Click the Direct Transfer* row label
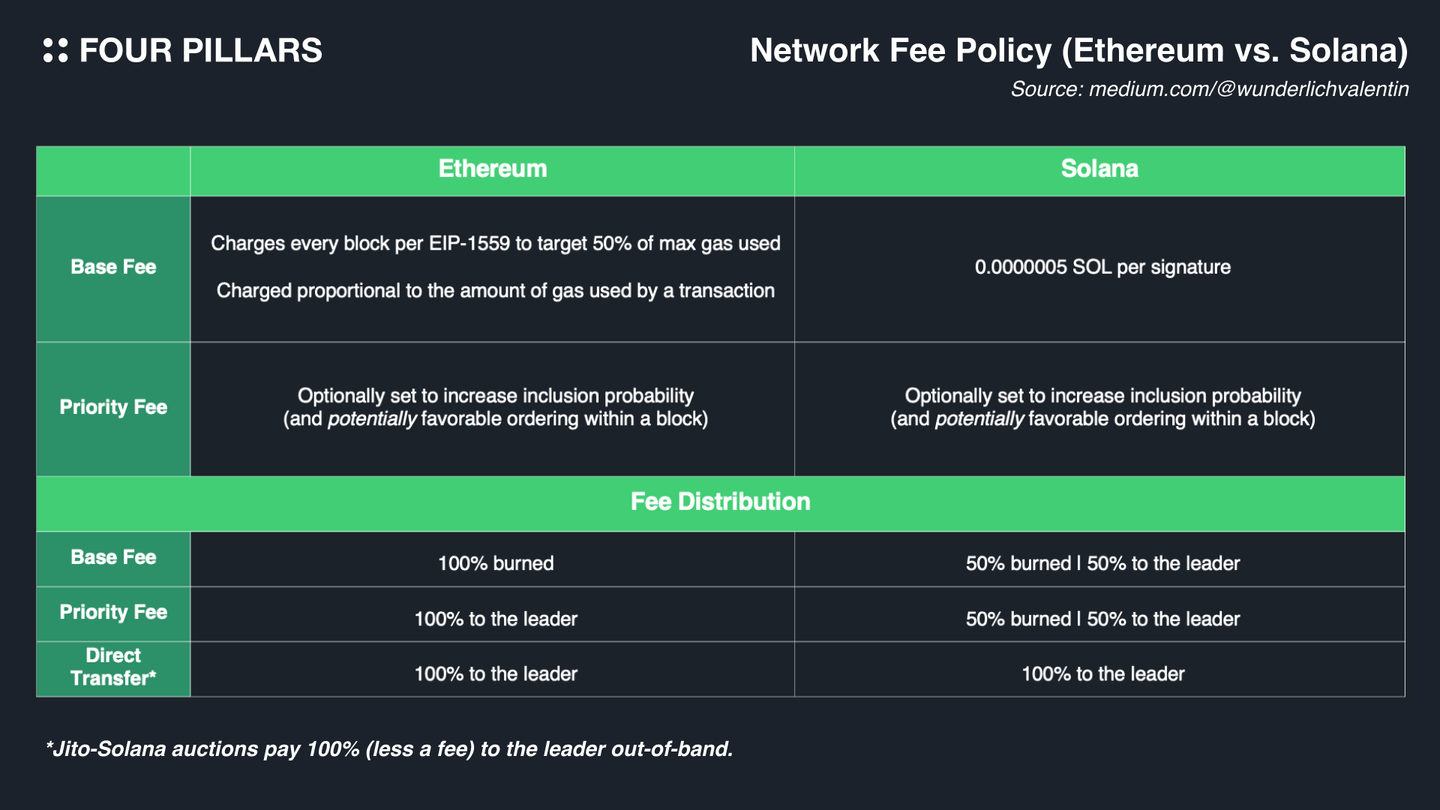 (113, 667)
